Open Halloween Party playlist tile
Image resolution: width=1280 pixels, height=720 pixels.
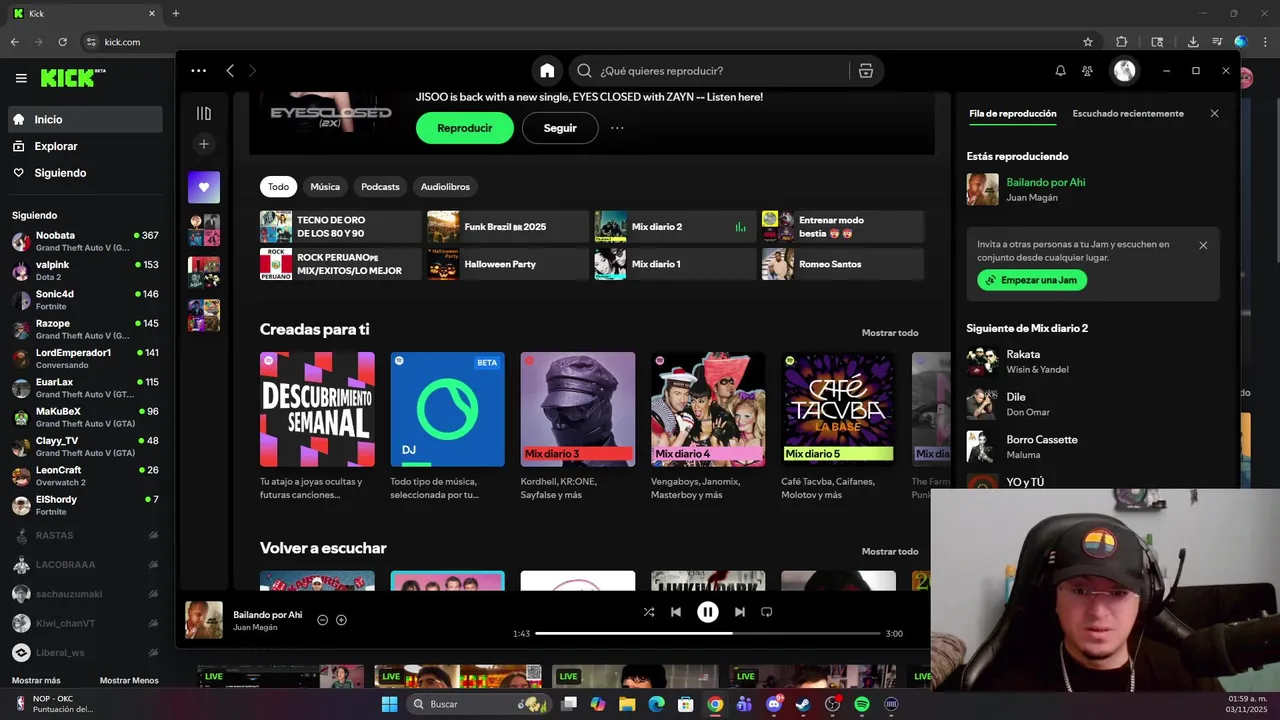(507, 264)
